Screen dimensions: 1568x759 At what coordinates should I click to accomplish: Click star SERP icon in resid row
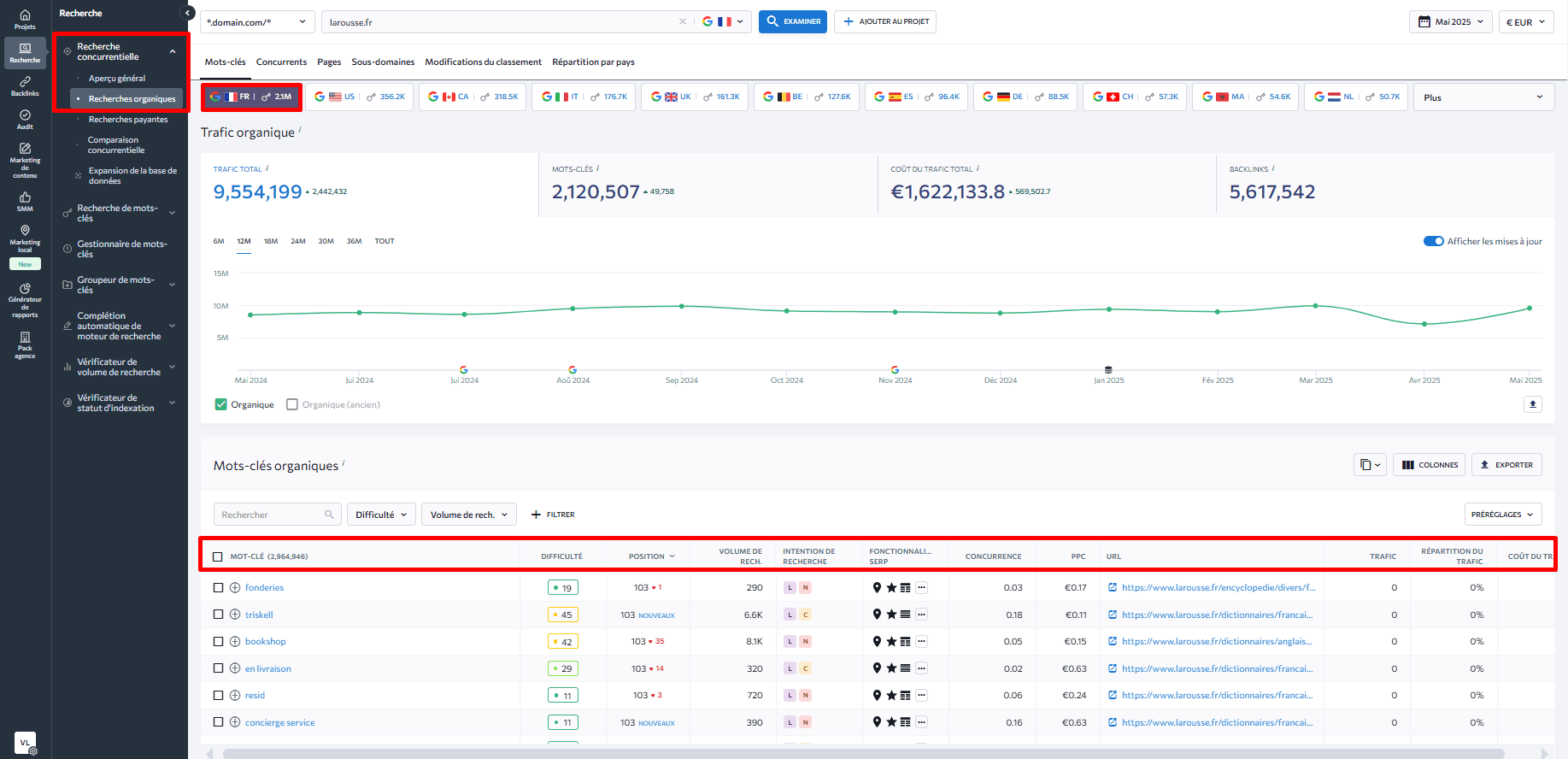click(x=891, y=695)
